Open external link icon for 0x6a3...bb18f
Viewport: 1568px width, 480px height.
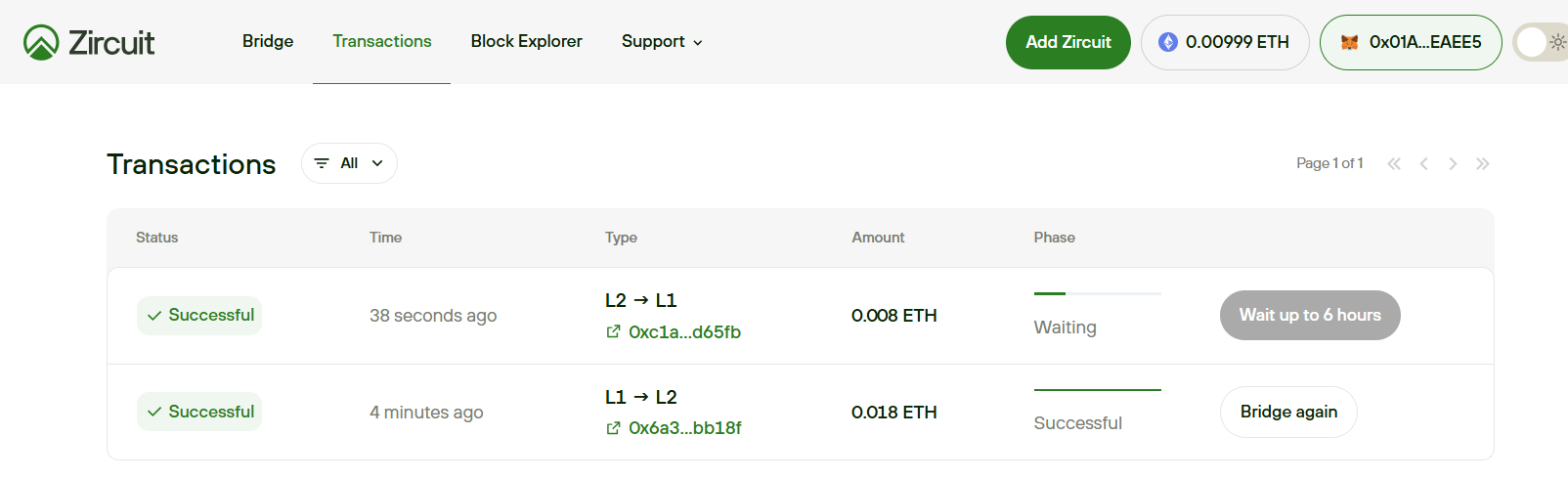[x=613, y=428]
